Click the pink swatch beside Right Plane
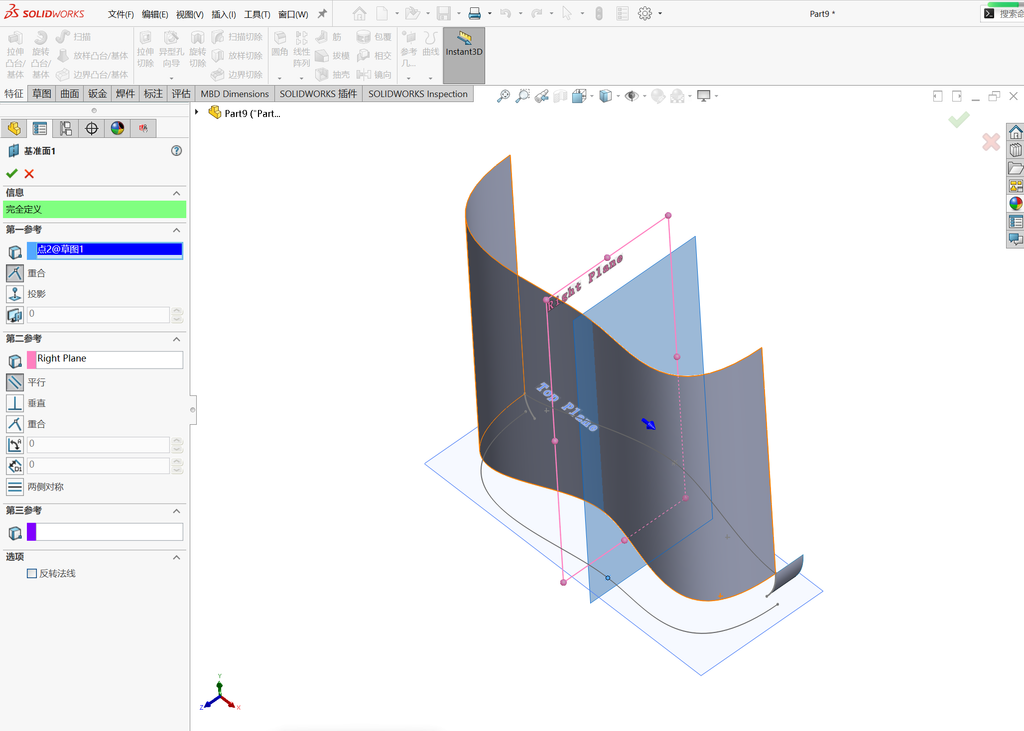 31,359
